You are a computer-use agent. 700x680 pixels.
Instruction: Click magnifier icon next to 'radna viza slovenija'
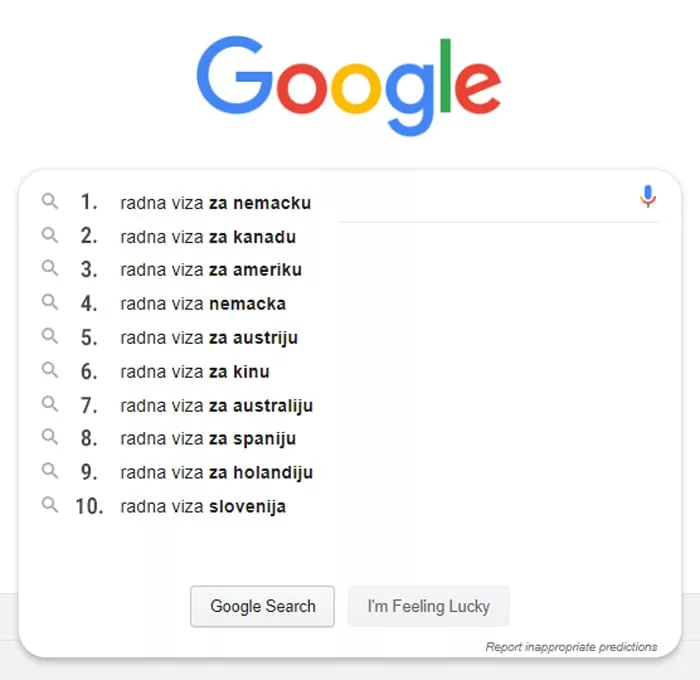click(x=50, y=505)
